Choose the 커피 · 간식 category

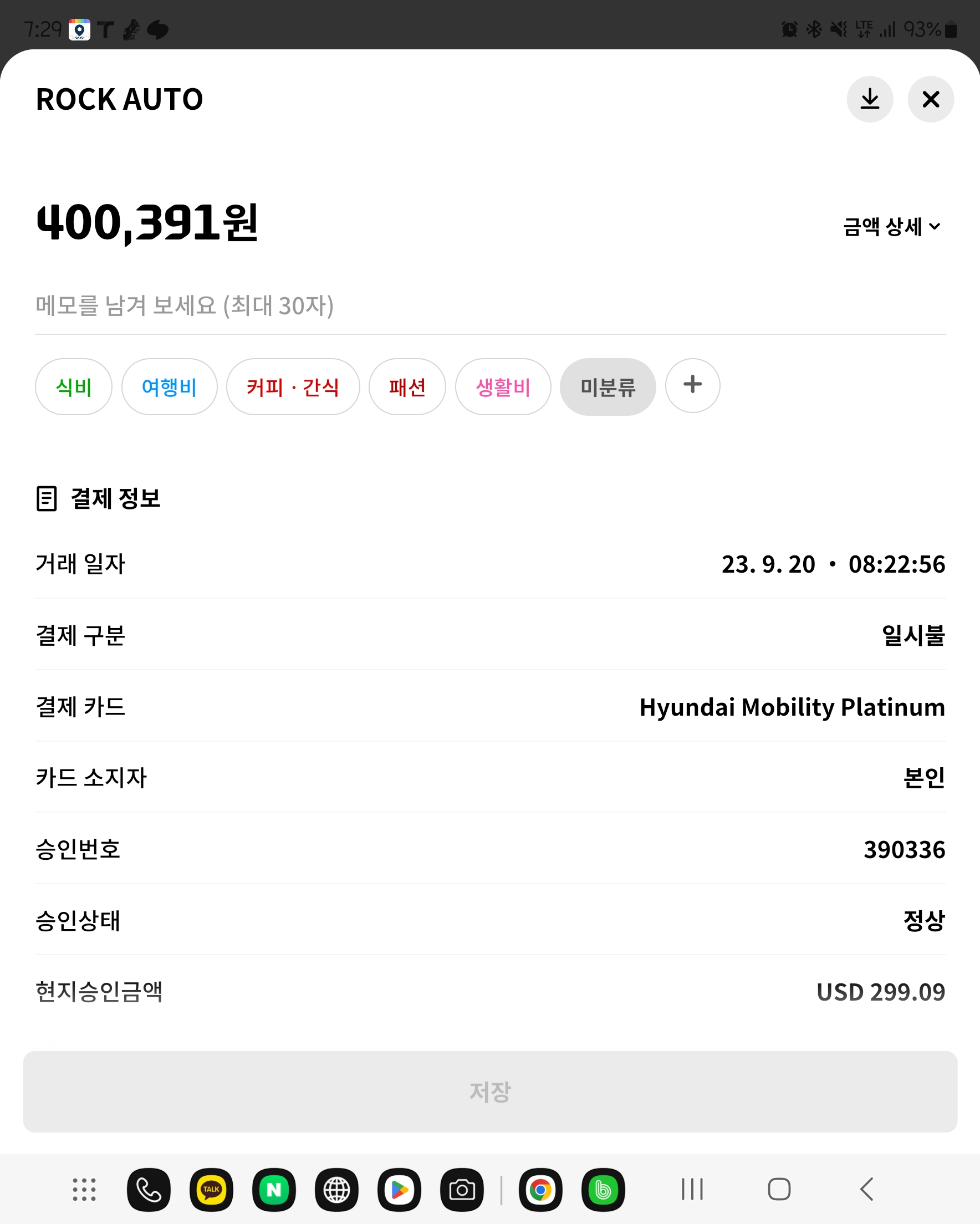tap(293, 386)
